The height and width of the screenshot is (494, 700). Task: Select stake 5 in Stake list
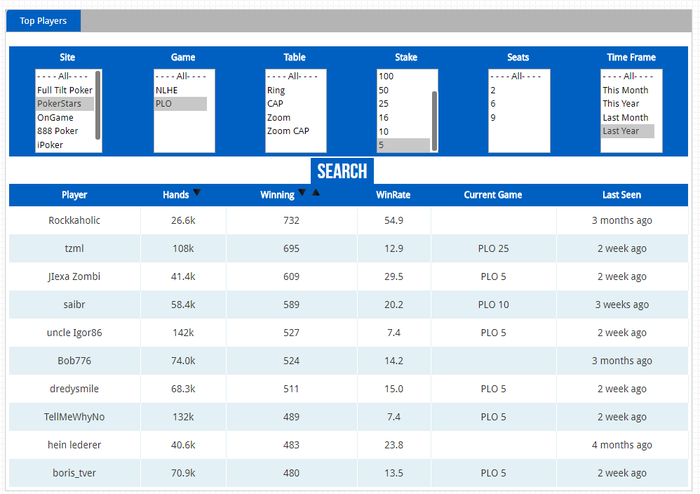[404, 145]
